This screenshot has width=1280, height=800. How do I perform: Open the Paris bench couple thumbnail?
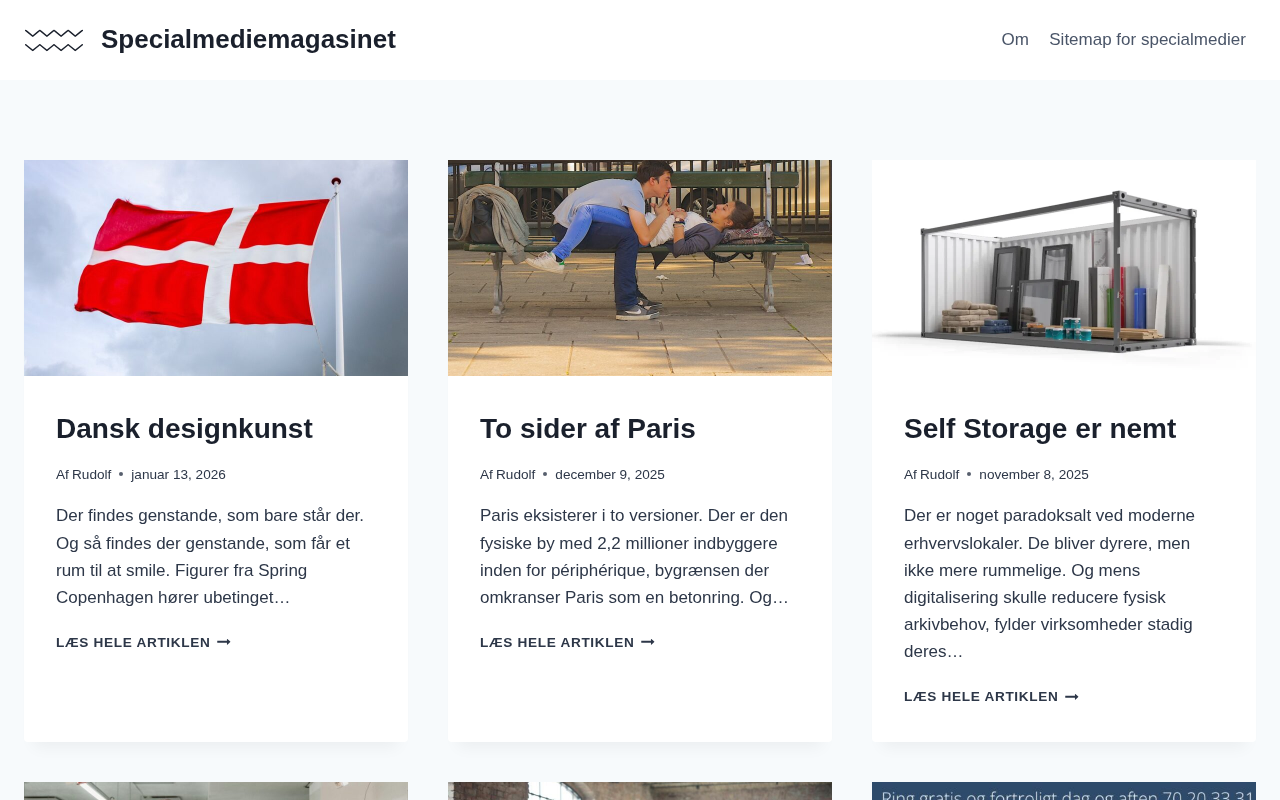(x=640, y=268)
